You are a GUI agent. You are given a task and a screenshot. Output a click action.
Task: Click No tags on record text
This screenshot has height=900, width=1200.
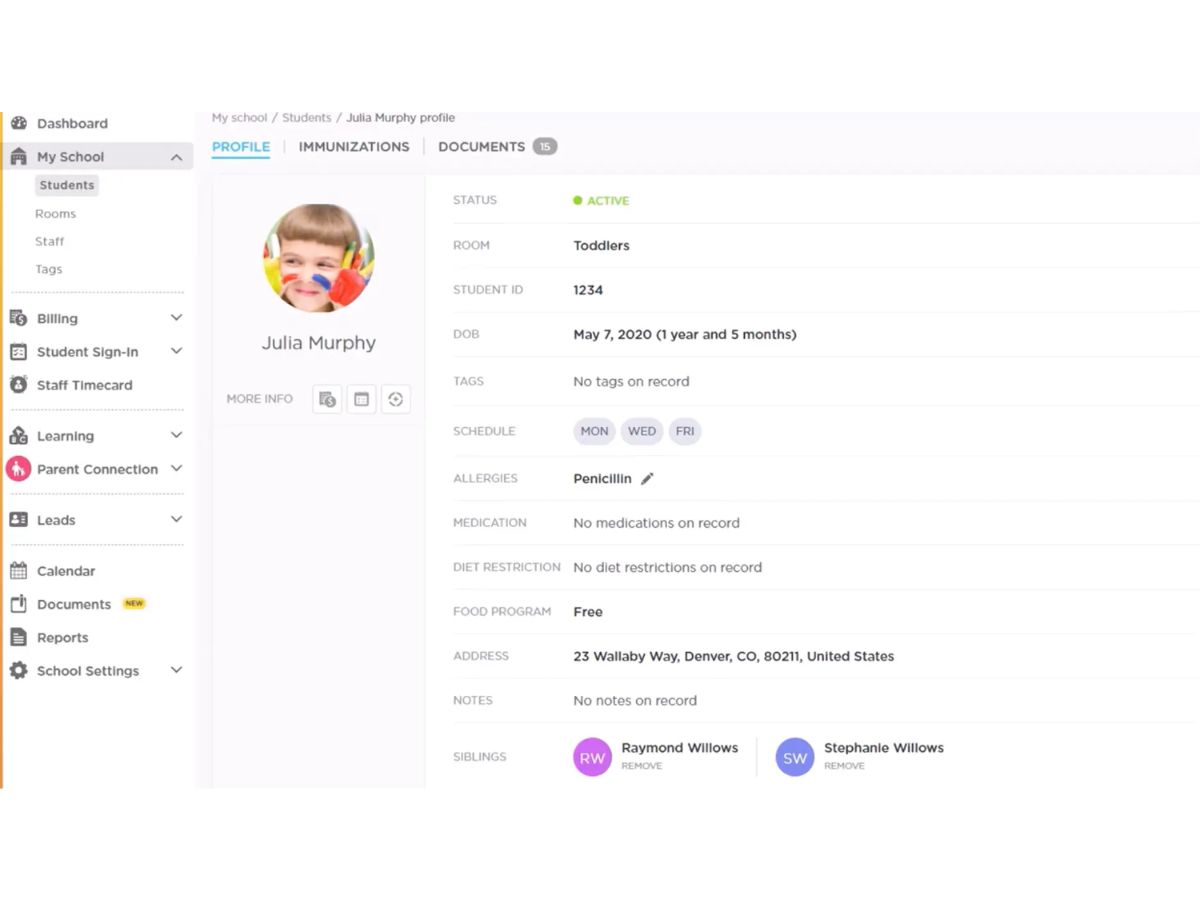(631, 382)
